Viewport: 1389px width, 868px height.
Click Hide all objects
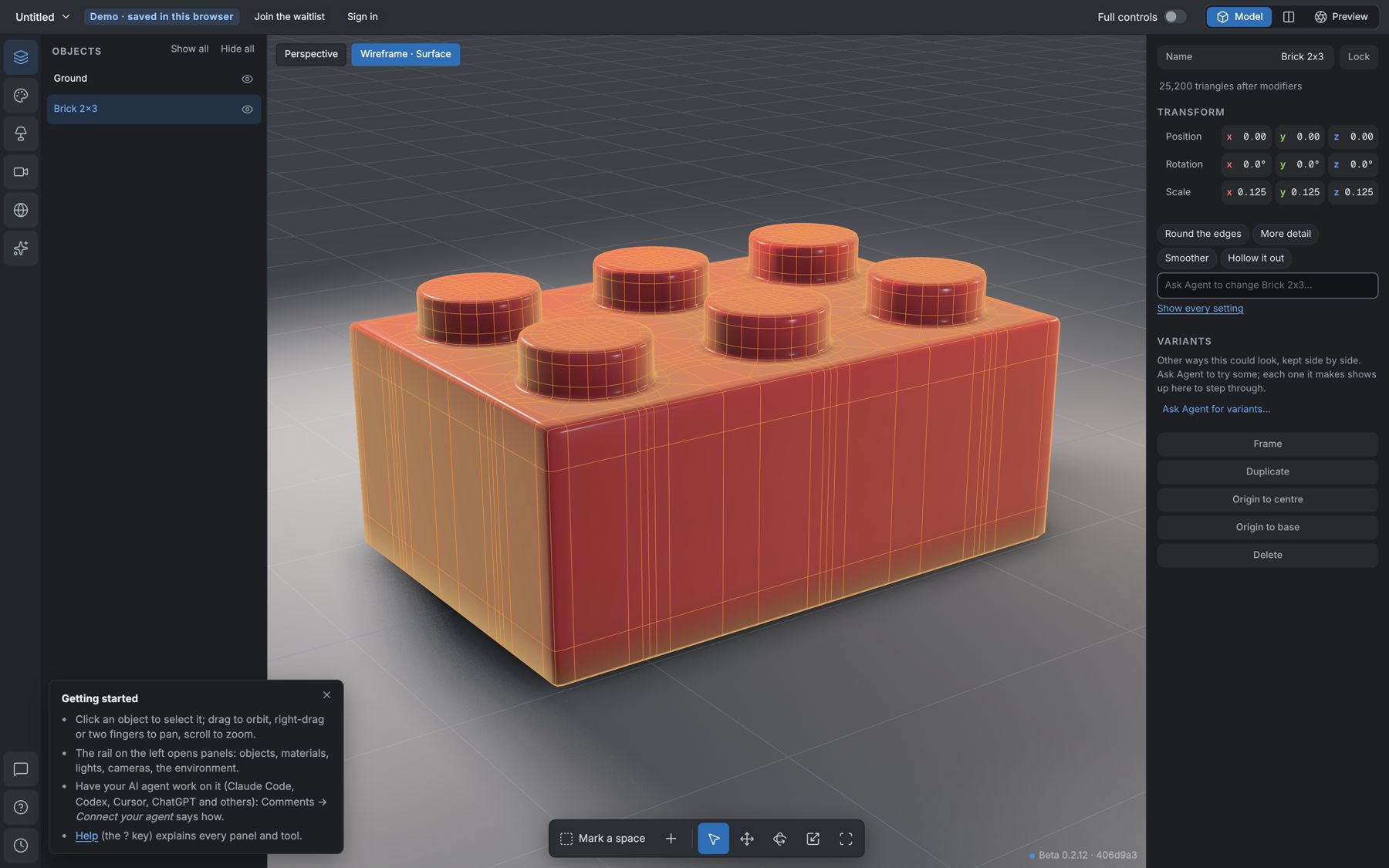coord(237,49)
